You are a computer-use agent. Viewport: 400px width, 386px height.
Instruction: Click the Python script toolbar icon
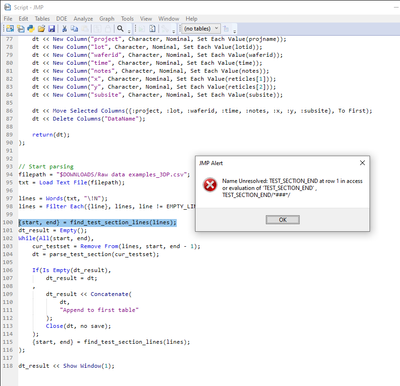tap(31, 29)
